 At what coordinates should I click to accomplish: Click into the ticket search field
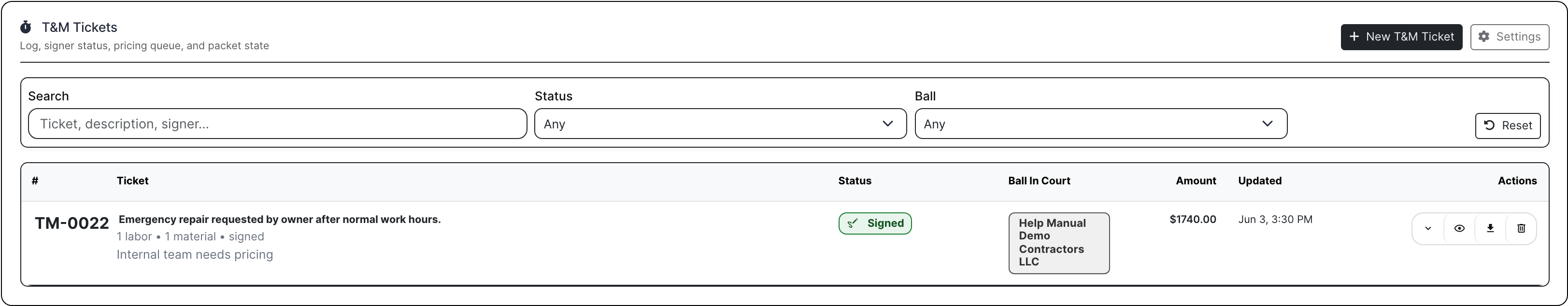(278, 124)
